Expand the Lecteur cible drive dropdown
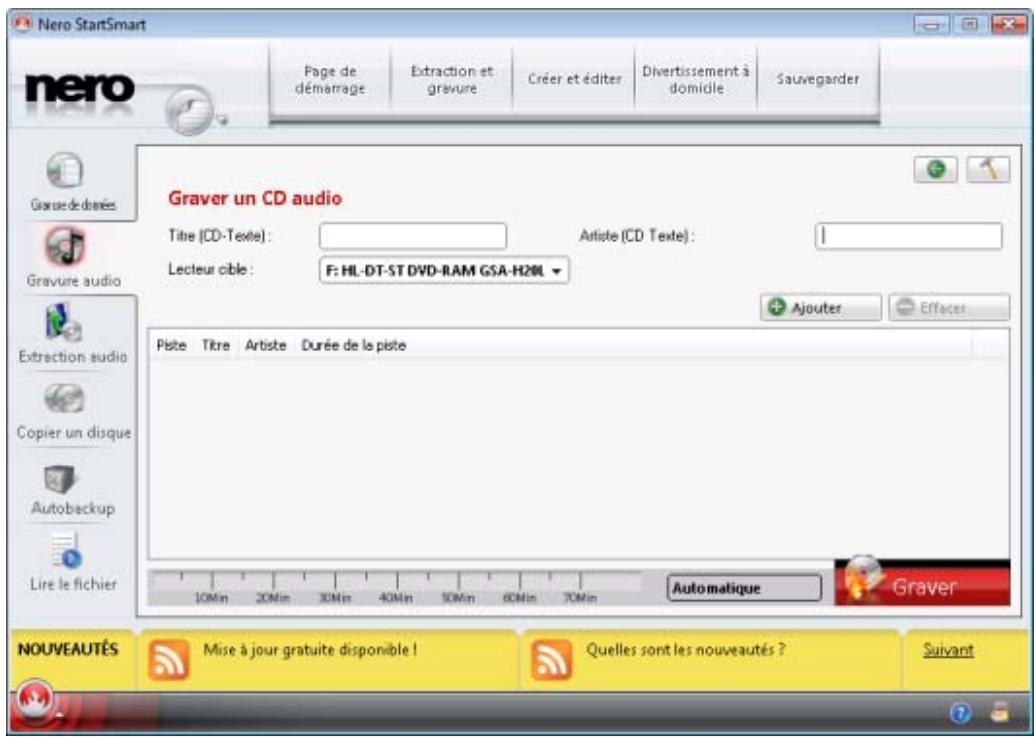 click(444, 270)
